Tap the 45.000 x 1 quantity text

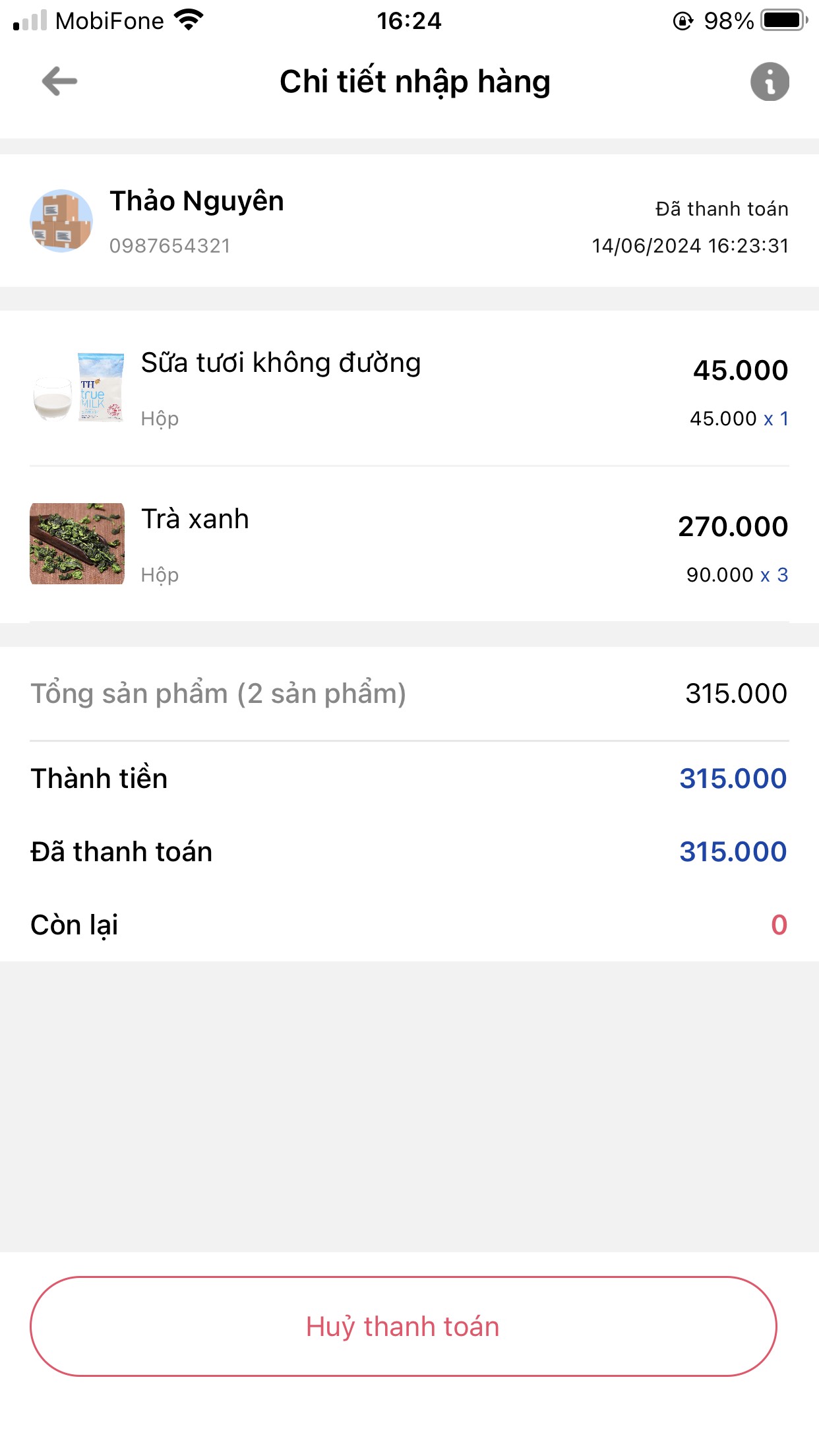739,419
